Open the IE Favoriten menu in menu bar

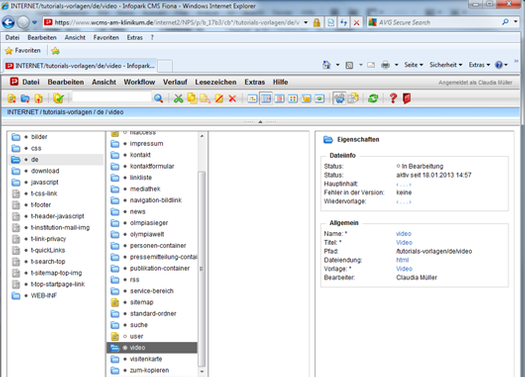pyautogui.click(x=106, y=37)
